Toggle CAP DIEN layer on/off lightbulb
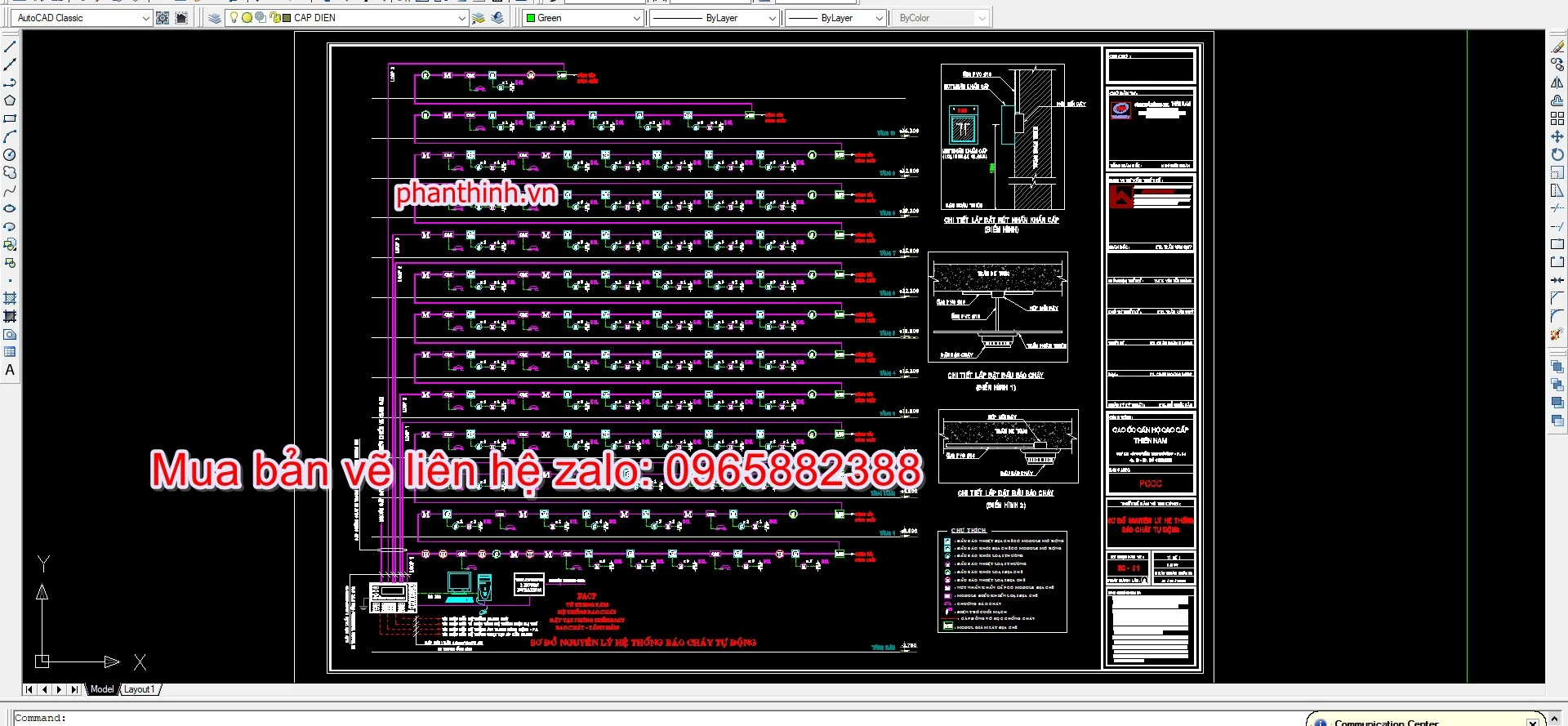1568x726 pixels. coord(234,17)
